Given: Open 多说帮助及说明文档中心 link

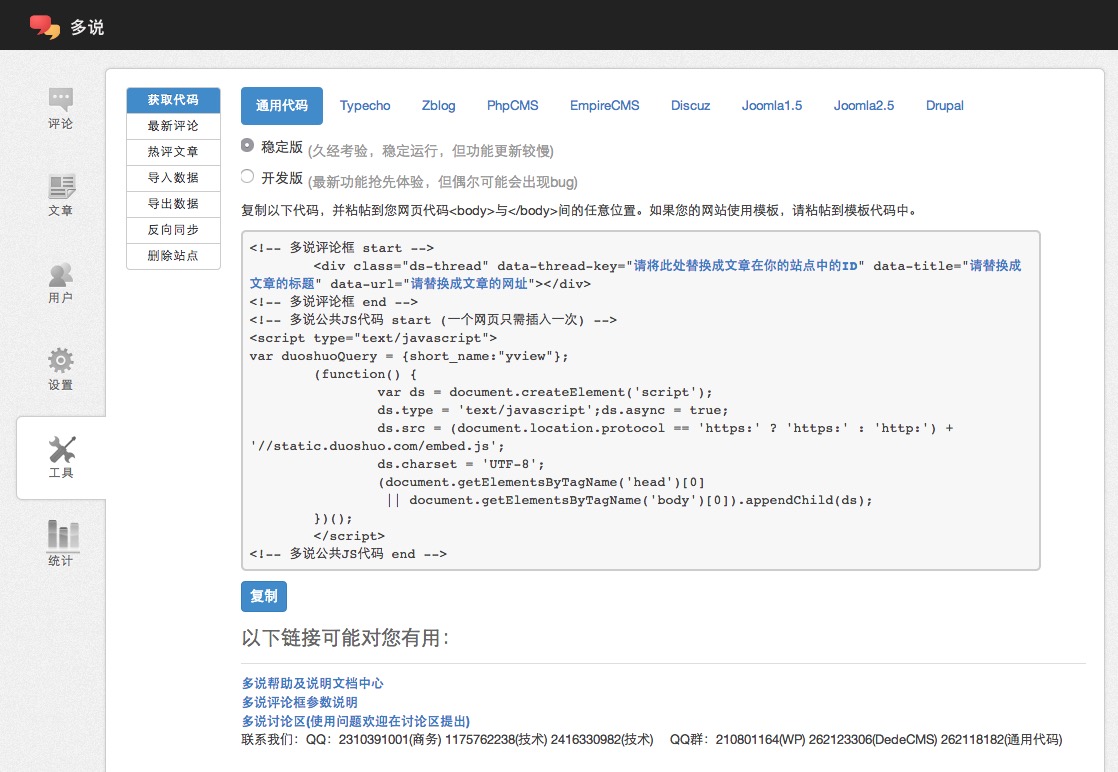Looking at the screenshot, I should 312,683.
